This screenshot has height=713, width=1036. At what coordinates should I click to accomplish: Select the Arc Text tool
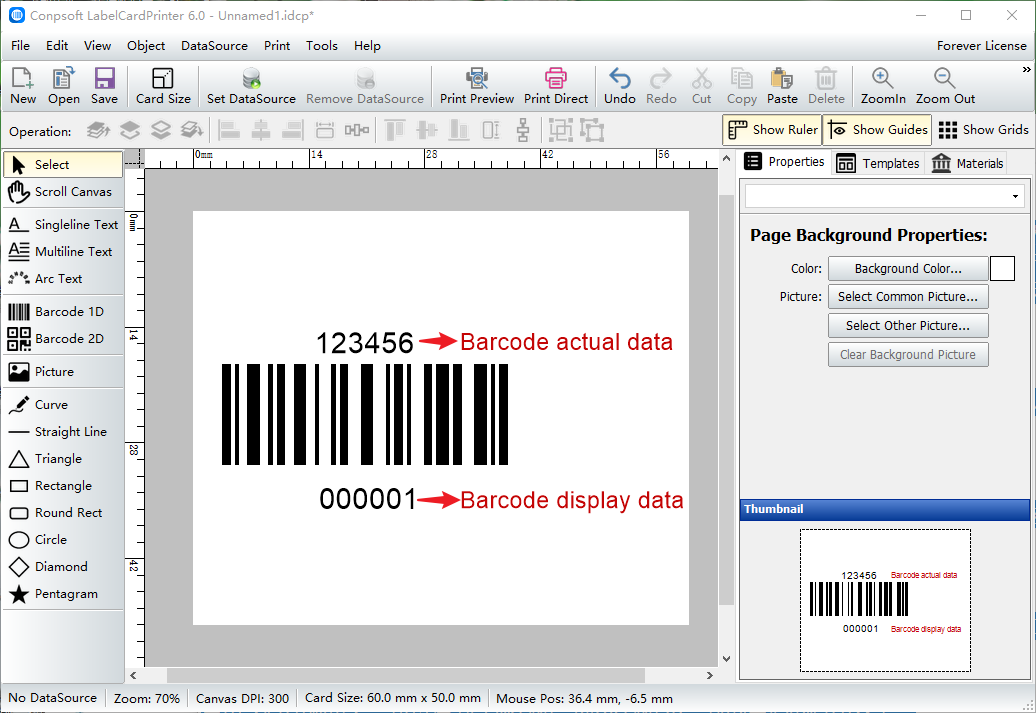pyautogui.click(x=63, y=279)
